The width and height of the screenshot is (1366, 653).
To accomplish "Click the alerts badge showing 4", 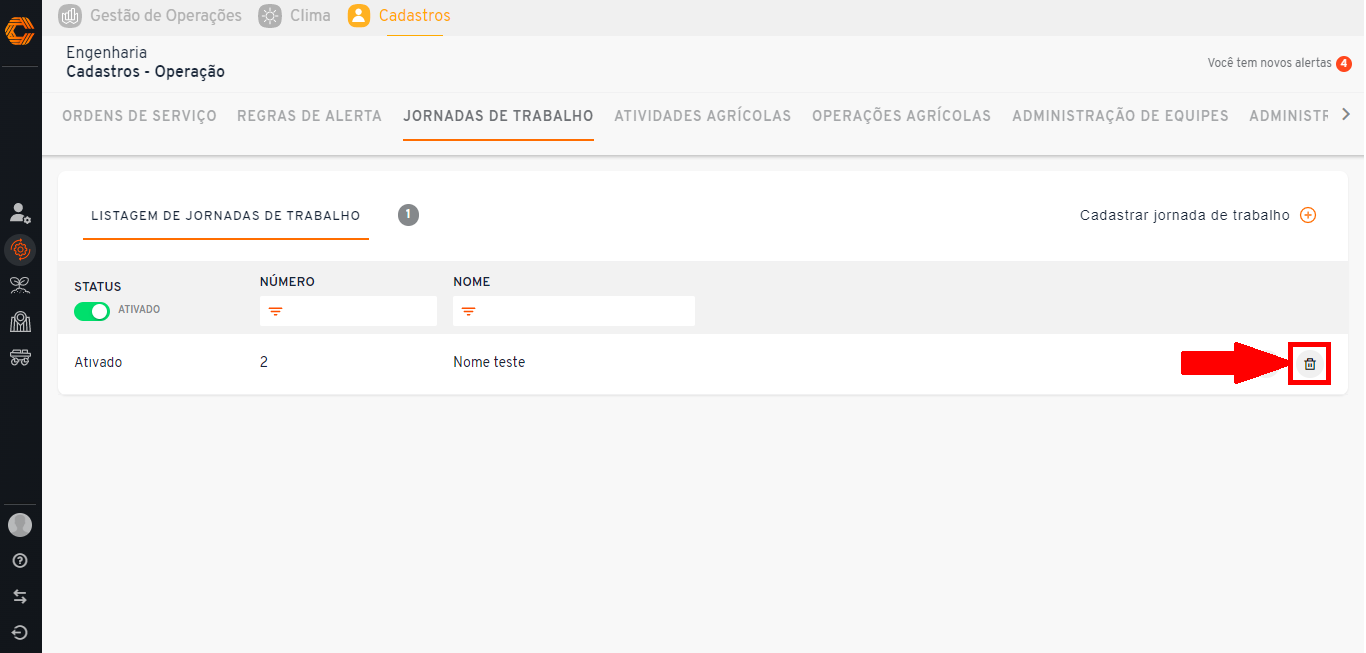I will [x=1344, y=64].
